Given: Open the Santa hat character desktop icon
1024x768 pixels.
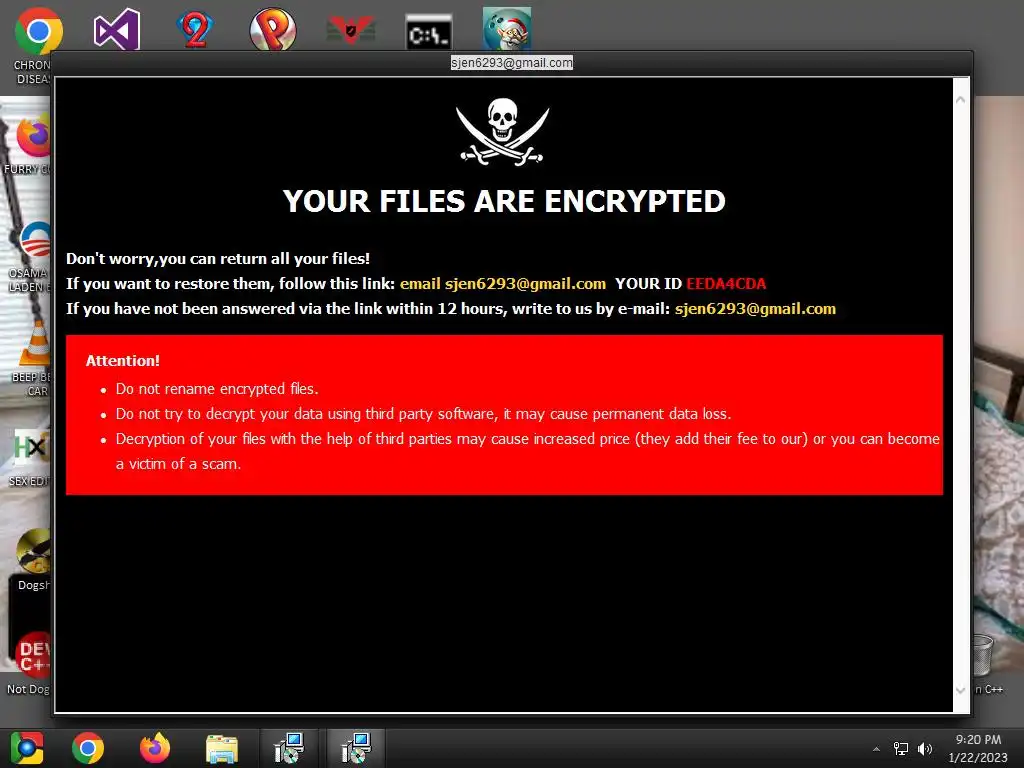Looking at the screenshot, I should point(507,29).
